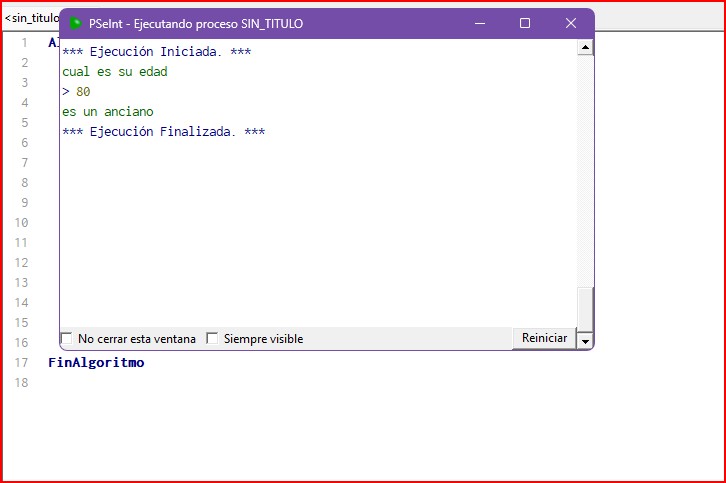Click line number 17 in the gutter
Screen dimensions: 726x483
pos(23,363)
